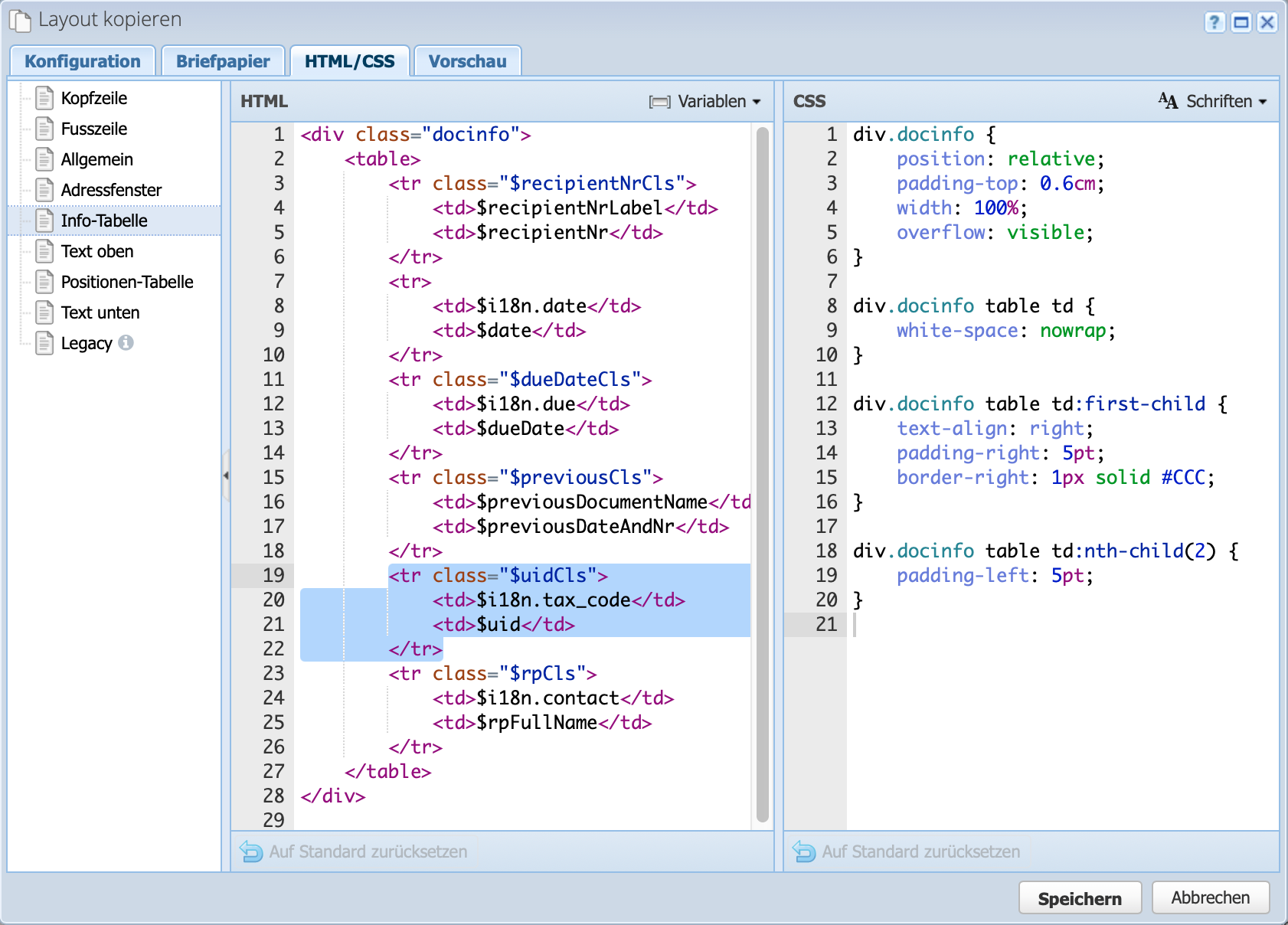Click the Legacy info icon
The width and height of the screenshot is (1288, 925).
(x=126, y=343)
